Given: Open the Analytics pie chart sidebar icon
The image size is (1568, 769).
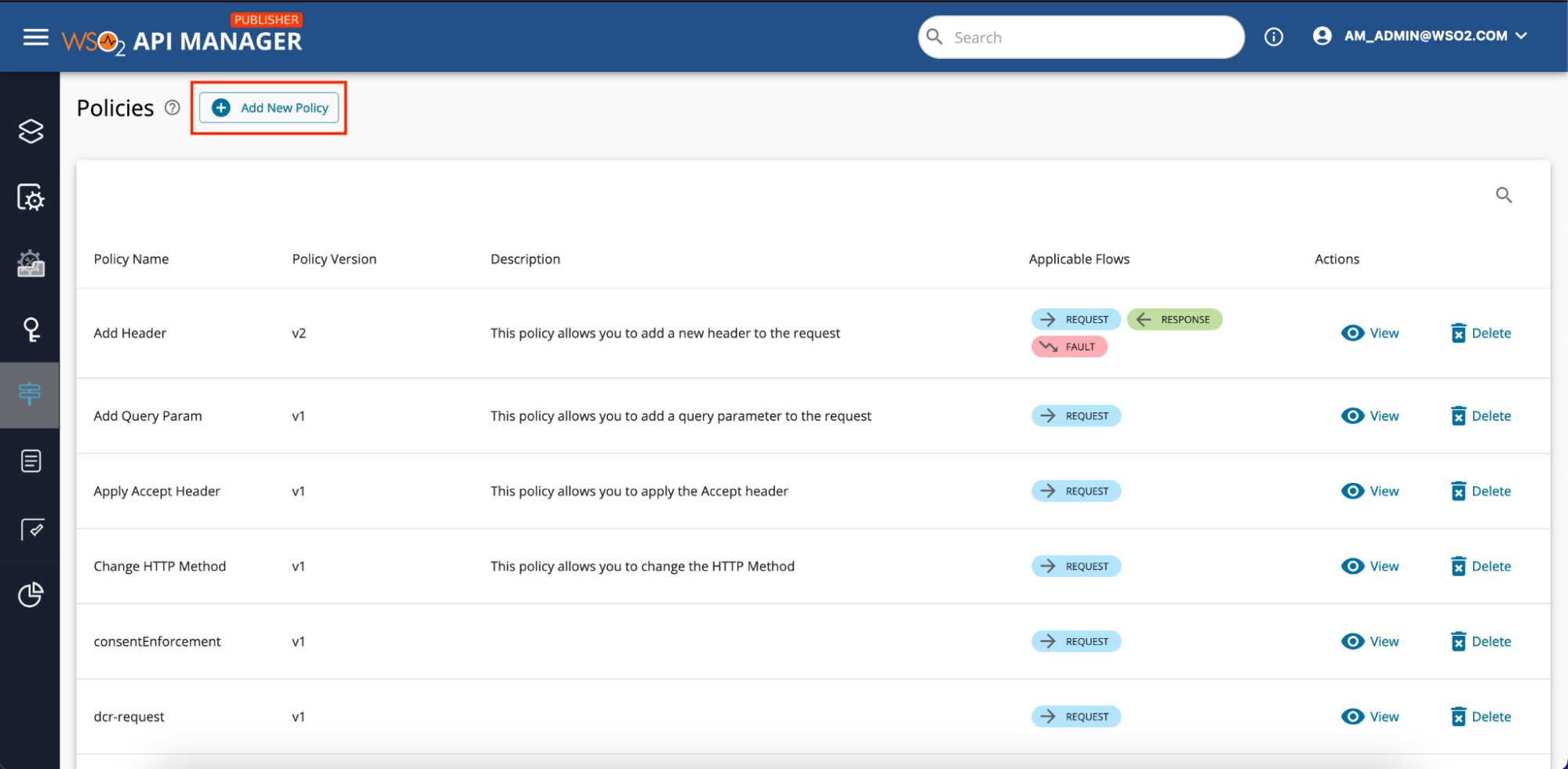Looking at the screenshot, I should 31,595.
